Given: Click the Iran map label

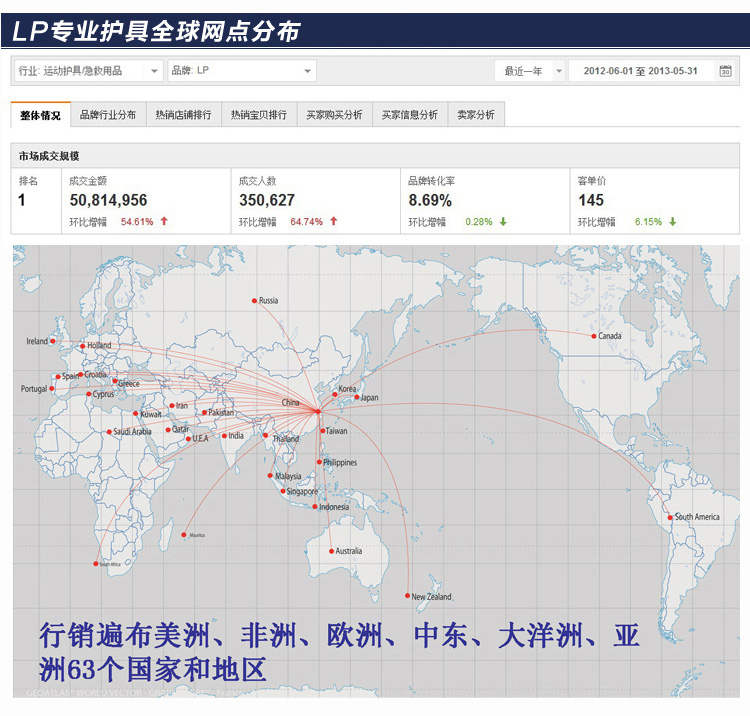Looking at the screenshot, I should [x=182, y=406].
